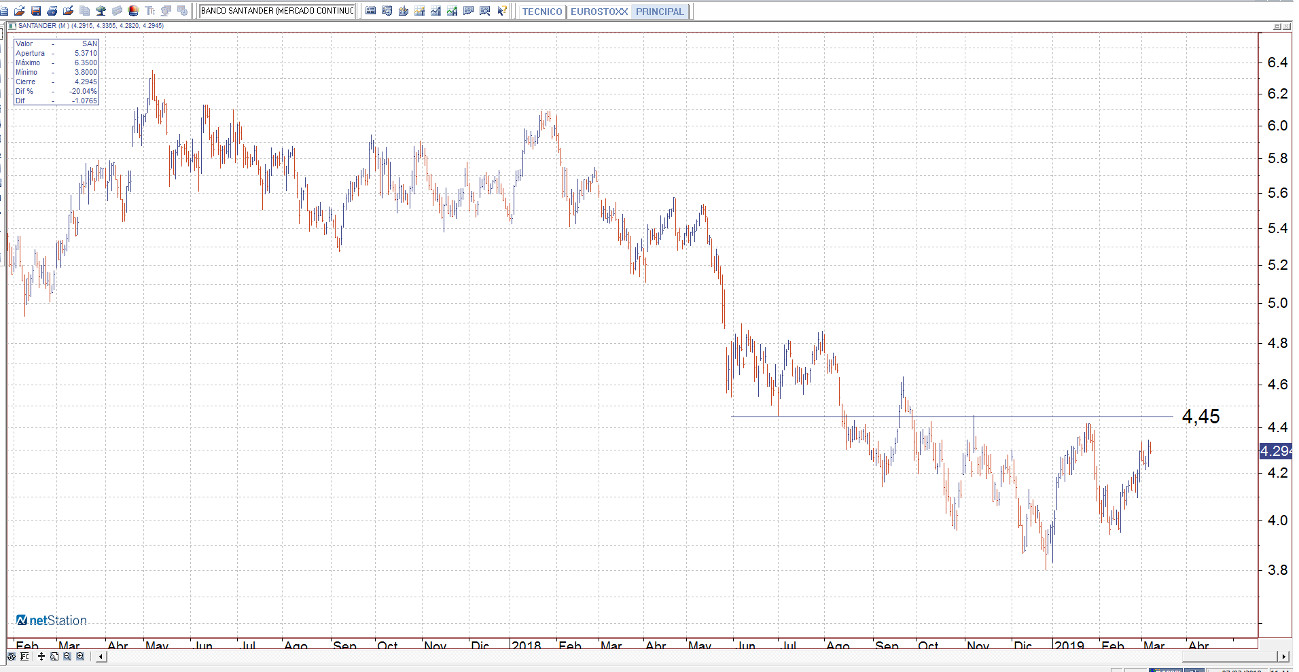
Task: Click the scroll left arrow below chart
Action: 101,656
